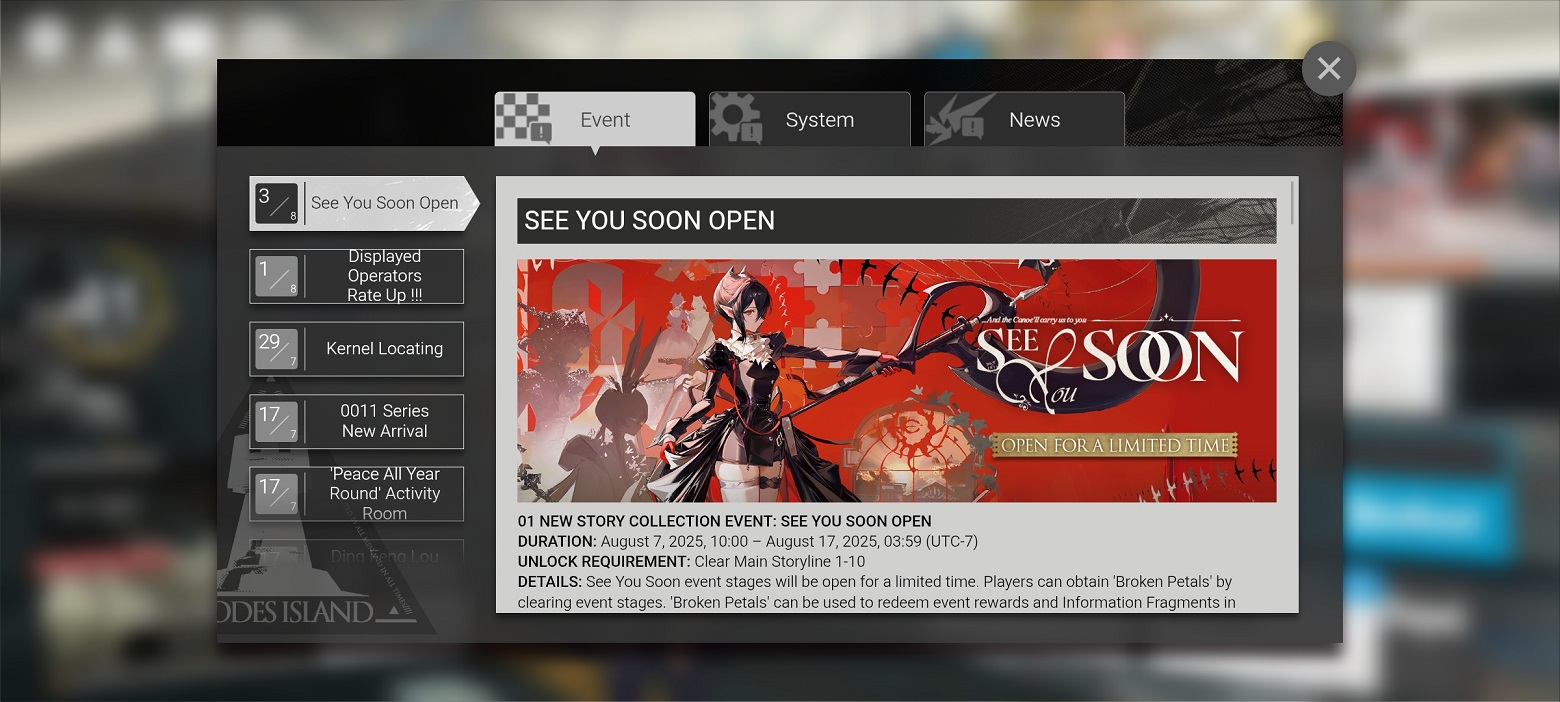The image size is (1560, 702).
Task: Click 17/7 badge beside 0011 Series
Action: coord(276,421)
